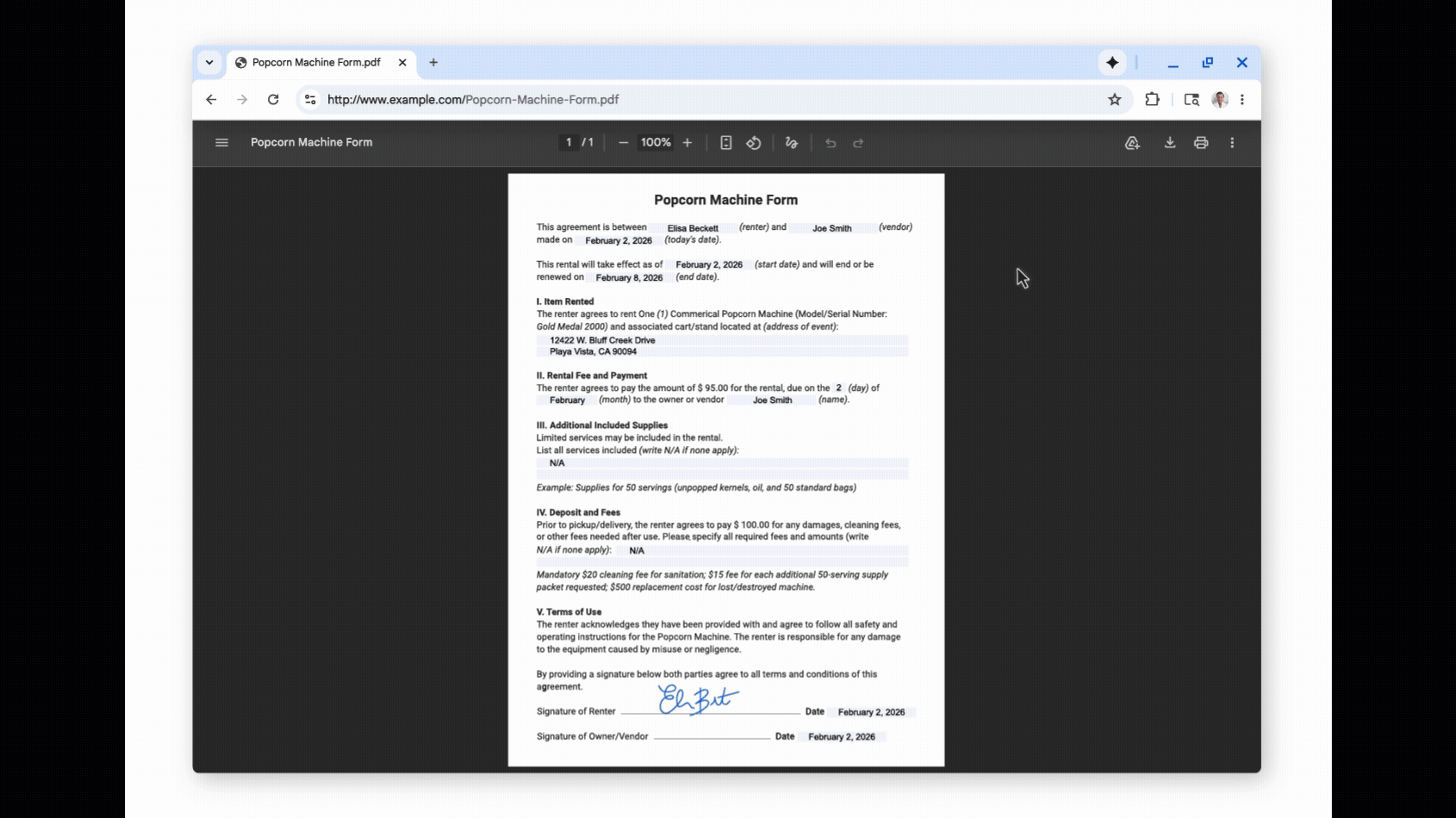Viewport: 1456px width, 818px height.
Task: Click the renter's handwritten signature
Action: coord(698,699)
